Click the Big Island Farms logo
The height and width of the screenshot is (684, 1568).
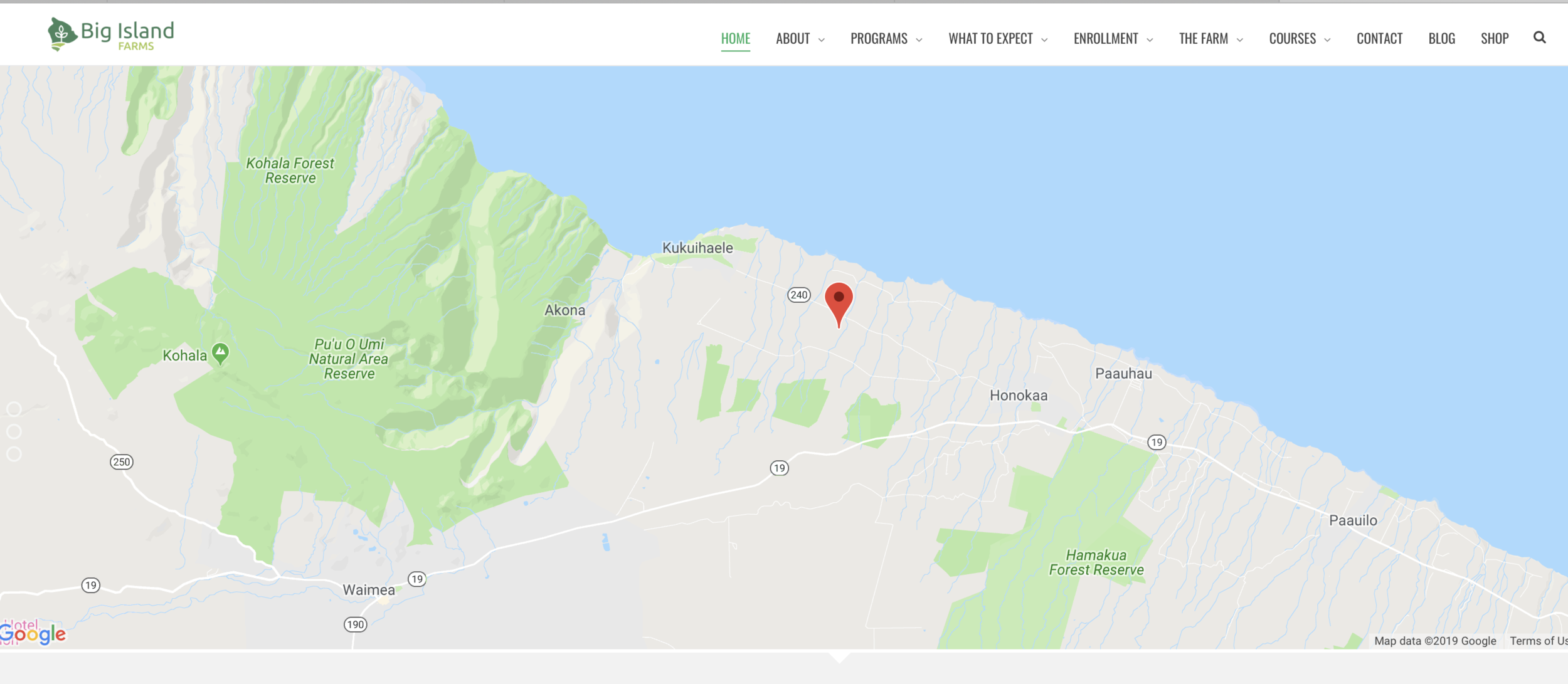[x=111, y=34]
